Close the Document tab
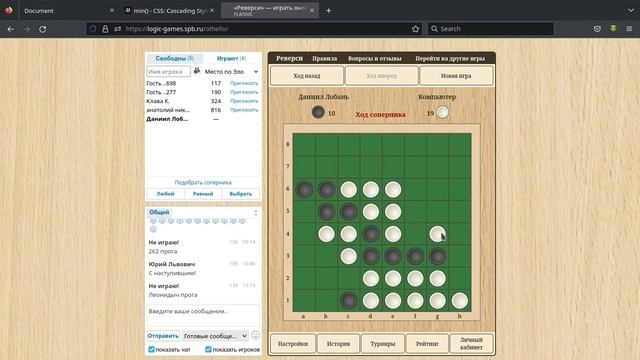The height and width of the screenshot is (360, 640). pos(112,11)
